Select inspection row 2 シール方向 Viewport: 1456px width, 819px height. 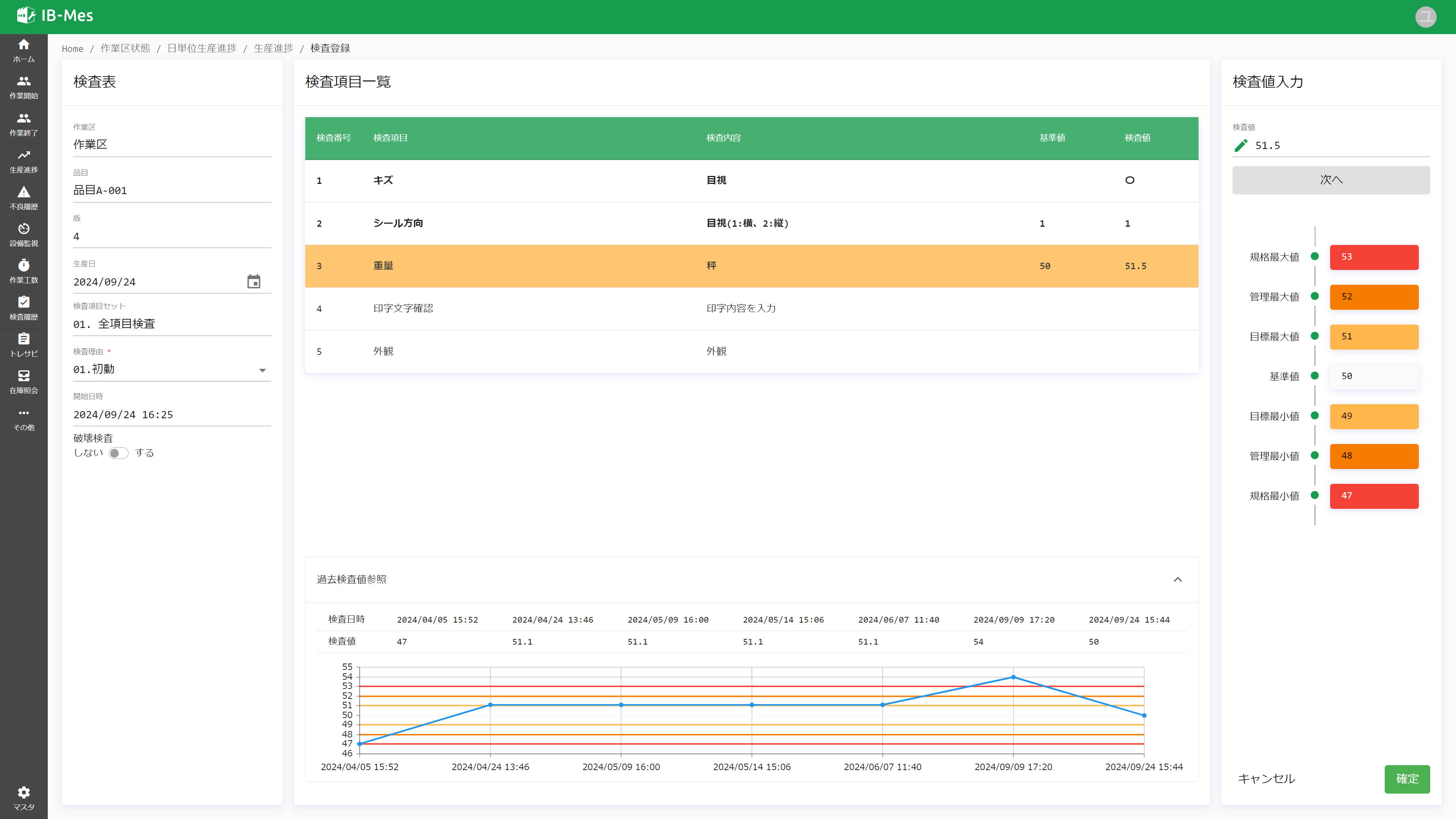[x=751, y=223]
